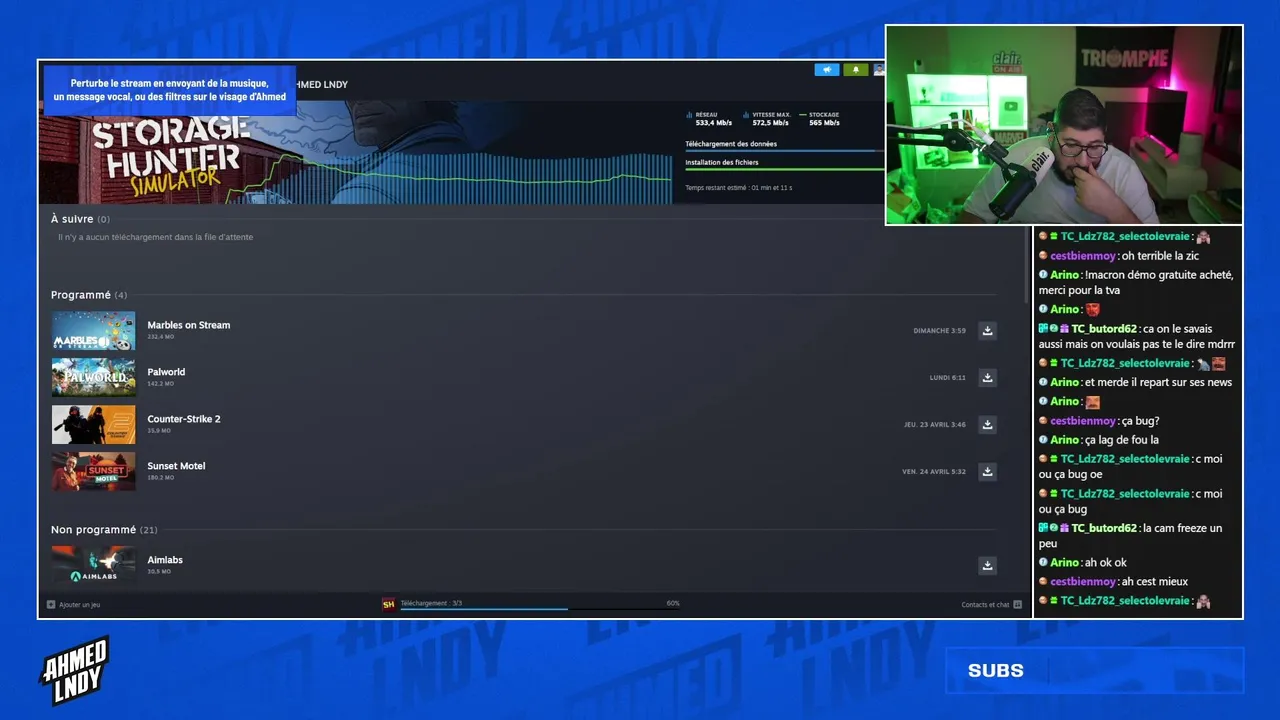Viewport: 1280px width, 720px height.
Task: Click Arino's 'ça lag de fou la' message
Action: (x=1099, y=440)
